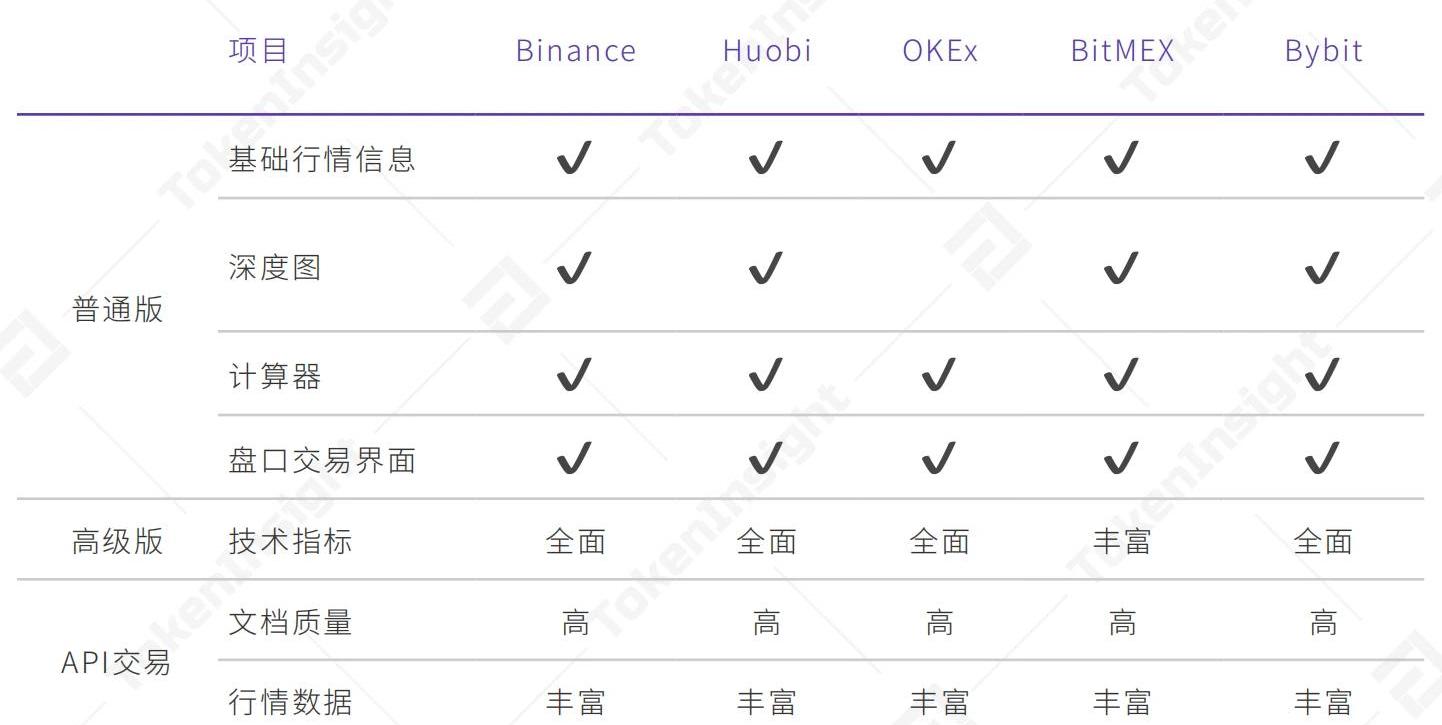Click the Bybit 深度图 checkmark

pyautogui.click(x=1322, y=268)
